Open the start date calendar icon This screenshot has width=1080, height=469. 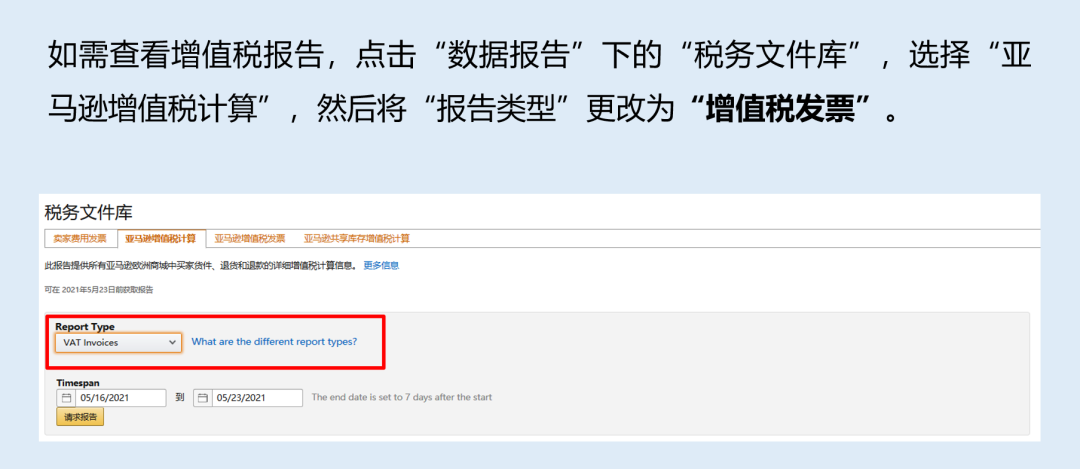click(x=66, y=398)
